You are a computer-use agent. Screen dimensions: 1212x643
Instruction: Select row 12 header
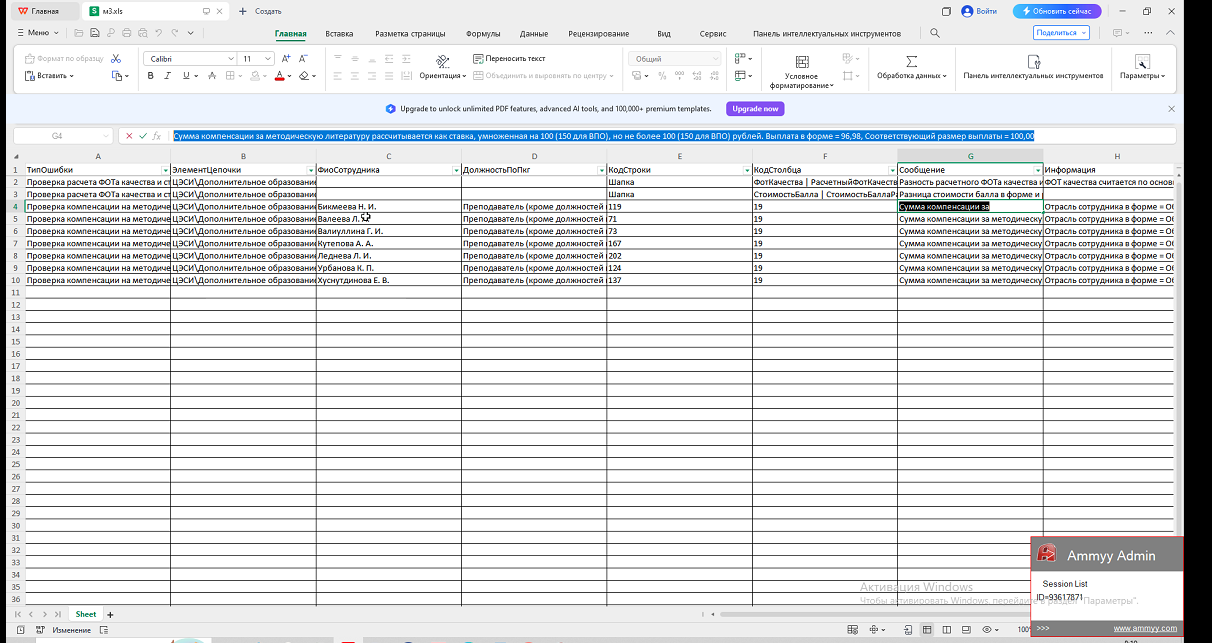coord(15,305)
